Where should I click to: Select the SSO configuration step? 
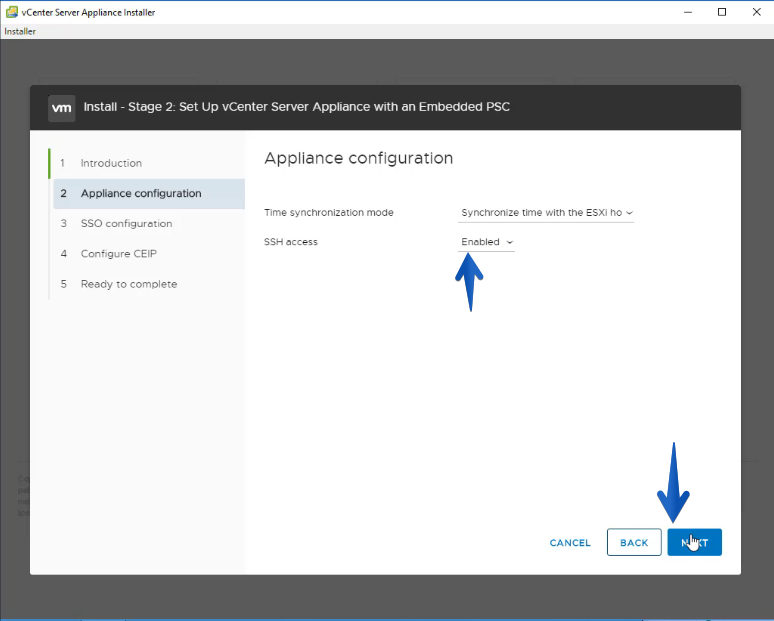click(x=149, y=223)
